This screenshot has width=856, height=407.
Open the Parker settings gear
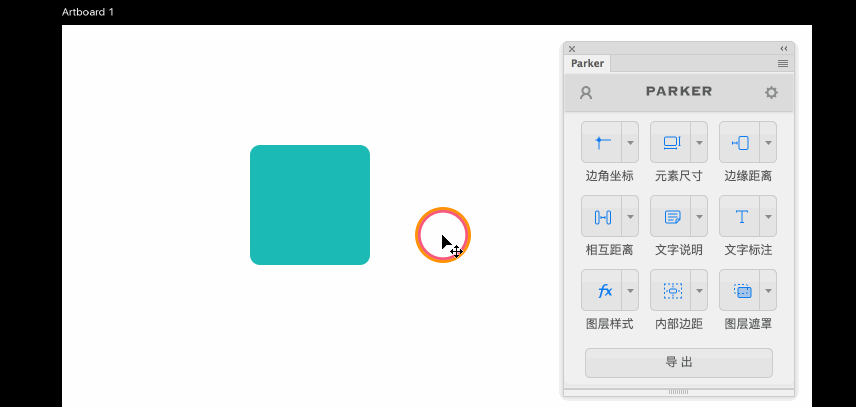click(x=771, y=92)
